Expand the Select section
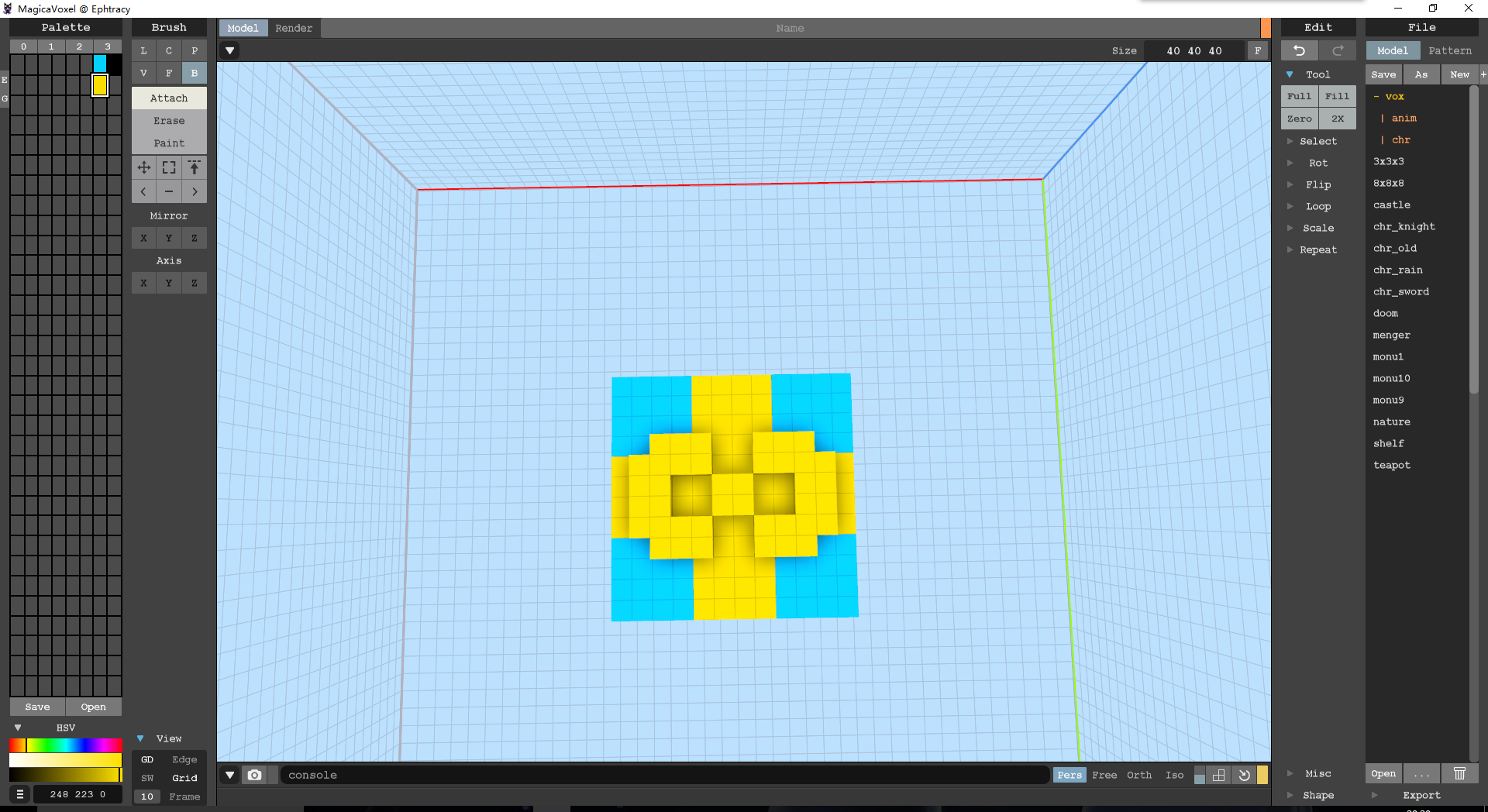Screen dimensions: 1488x812 pyautogui.click(x=1317, y=141)
